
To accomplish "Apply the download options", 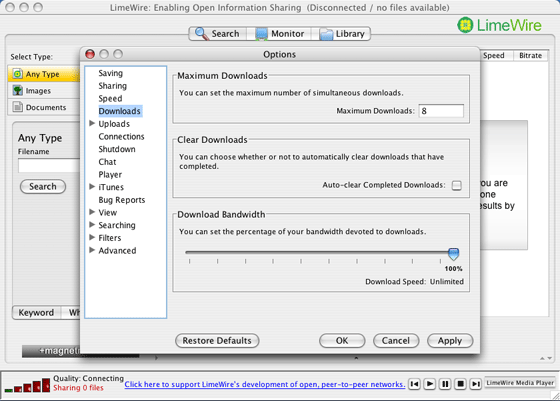I will [450, 340].
